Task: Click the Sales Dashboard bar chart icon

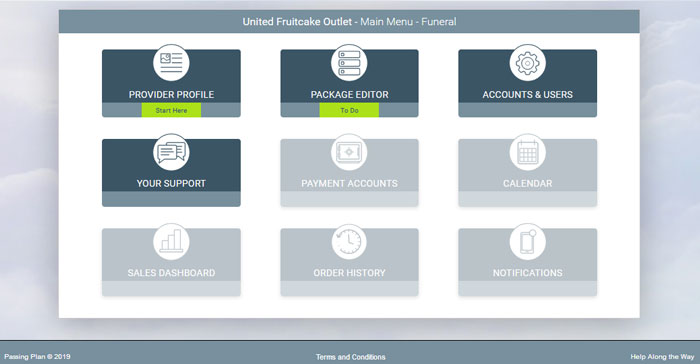Action: (171, 242)
